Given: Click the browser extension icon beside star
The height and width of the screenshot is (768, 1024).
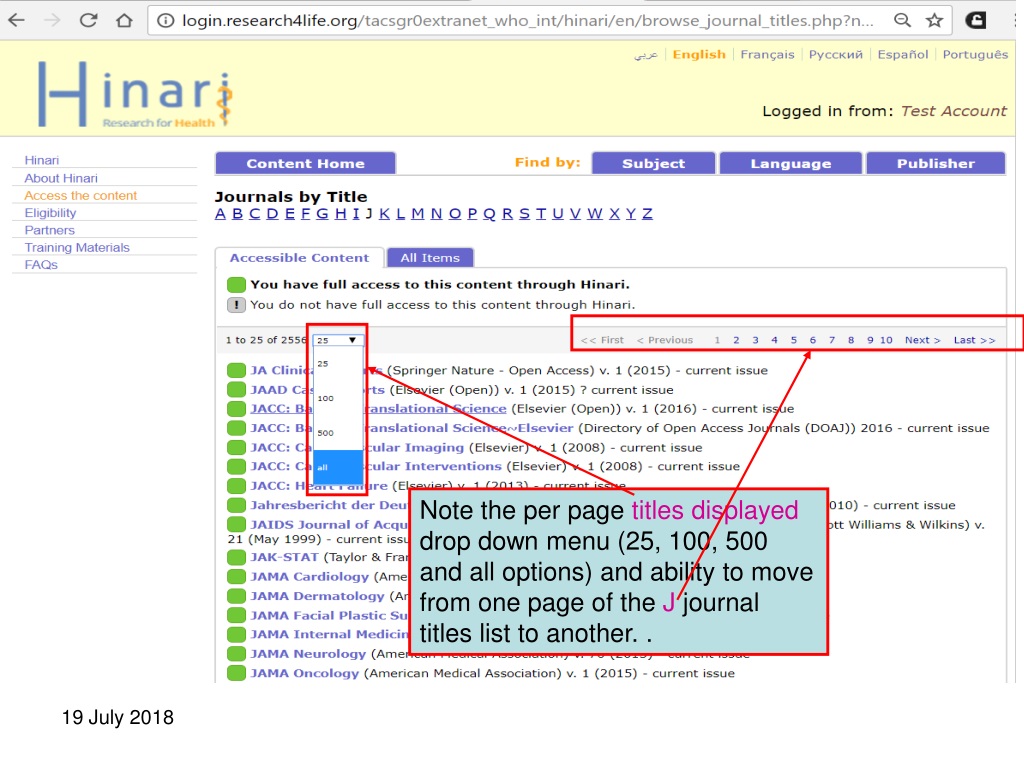Looking at the screenshot, I should [x=976, y=20].
